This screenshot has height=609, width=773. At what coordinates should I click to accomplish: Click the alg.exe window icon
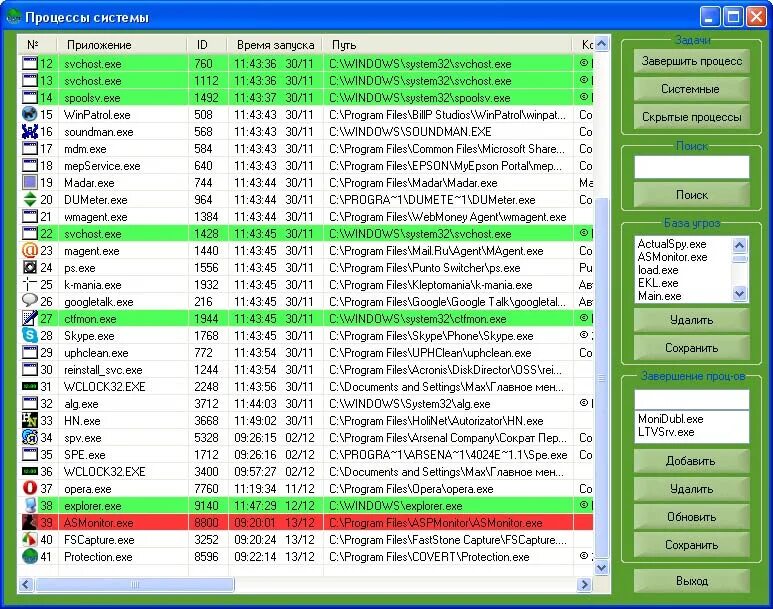coord(30,403)
